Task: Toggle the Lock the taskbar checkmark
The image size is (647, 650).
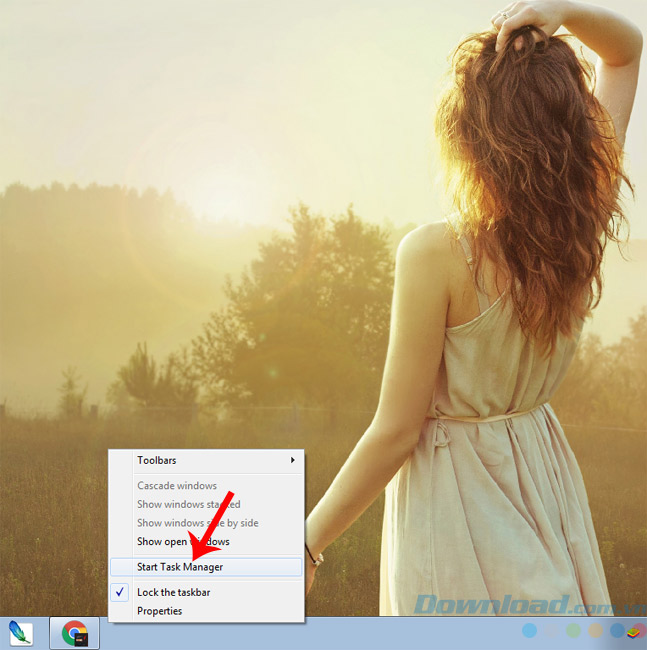Action: coord(120,592)
